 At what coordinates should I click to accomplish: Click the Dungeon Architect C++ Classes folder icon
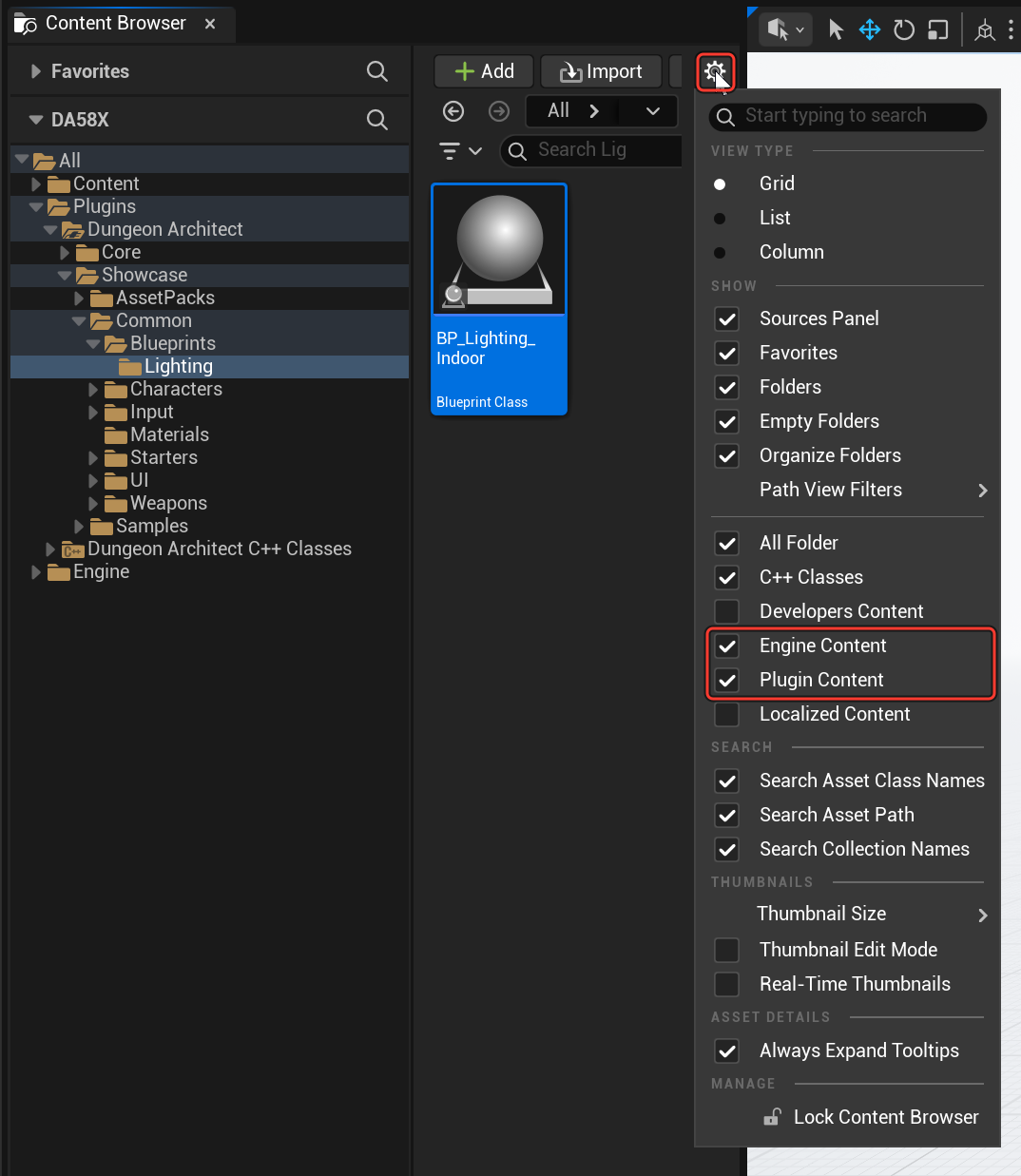(x=72, y=549)
